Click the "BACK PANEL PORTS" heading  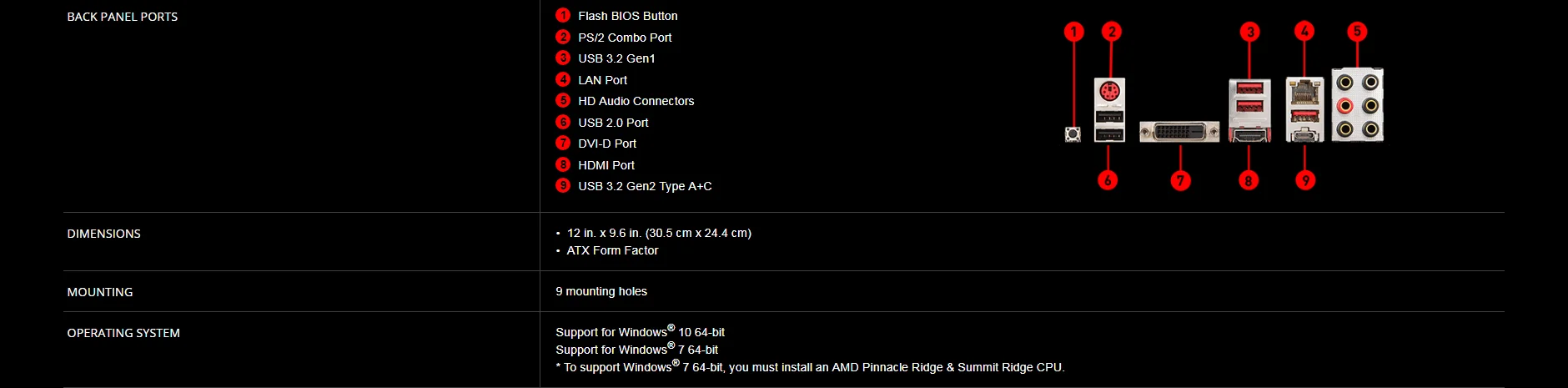(123, 17)
